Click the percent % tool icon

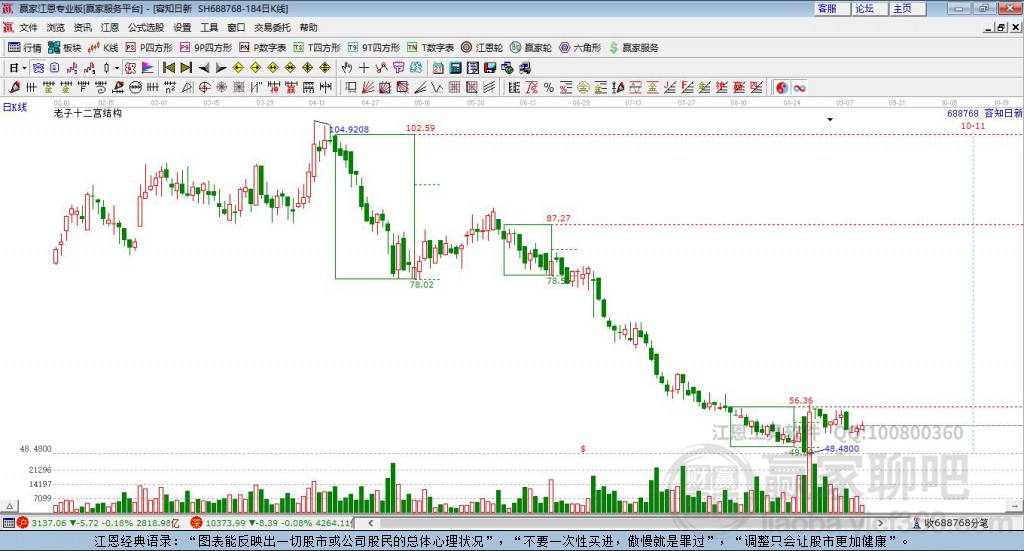pos(549,87)
